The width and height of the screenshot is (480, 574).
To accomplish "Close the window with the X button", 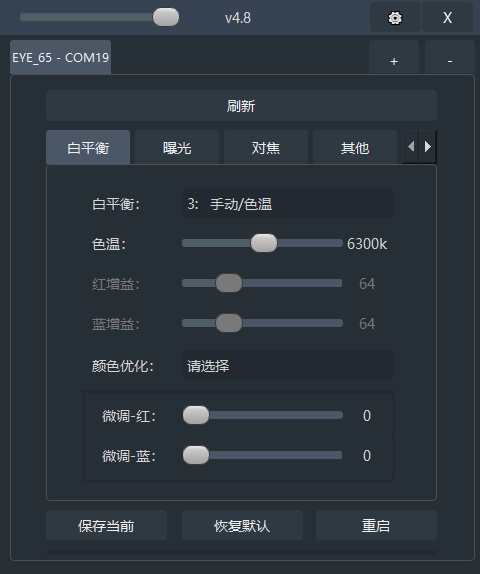I will [447, 18].
